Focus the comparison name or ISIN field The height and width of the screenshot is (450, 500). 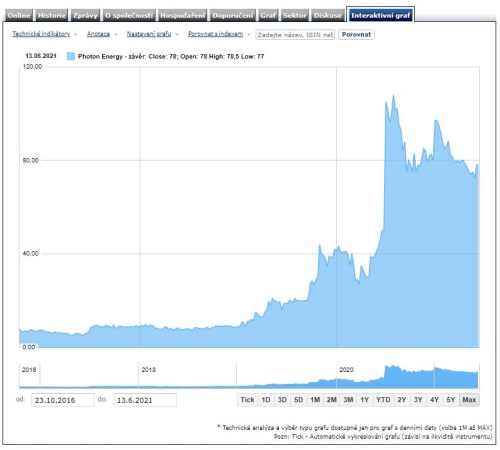click(295, 35)
